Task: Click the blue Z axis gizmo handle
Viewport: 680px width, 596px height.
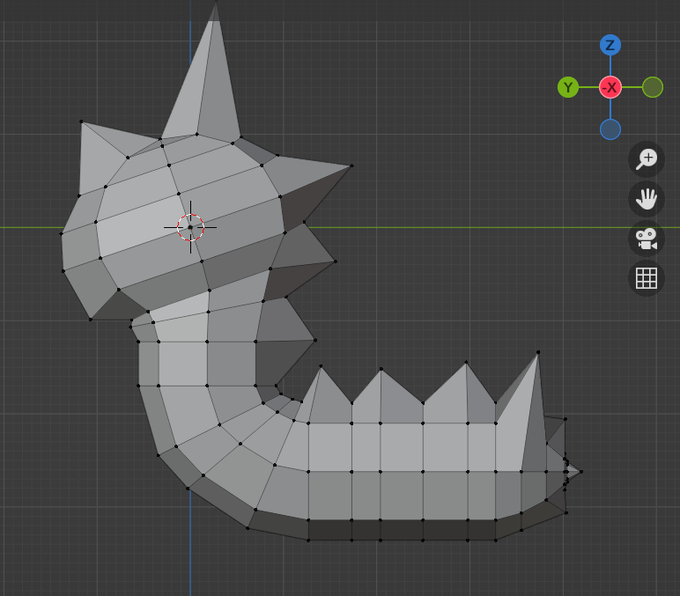Action: pyautogui.click(x=610, y=45)
